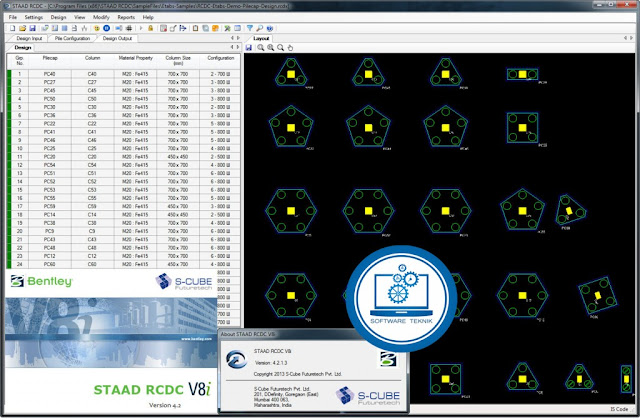
Task: Switch to the Design Input tab
Action: 29,38
